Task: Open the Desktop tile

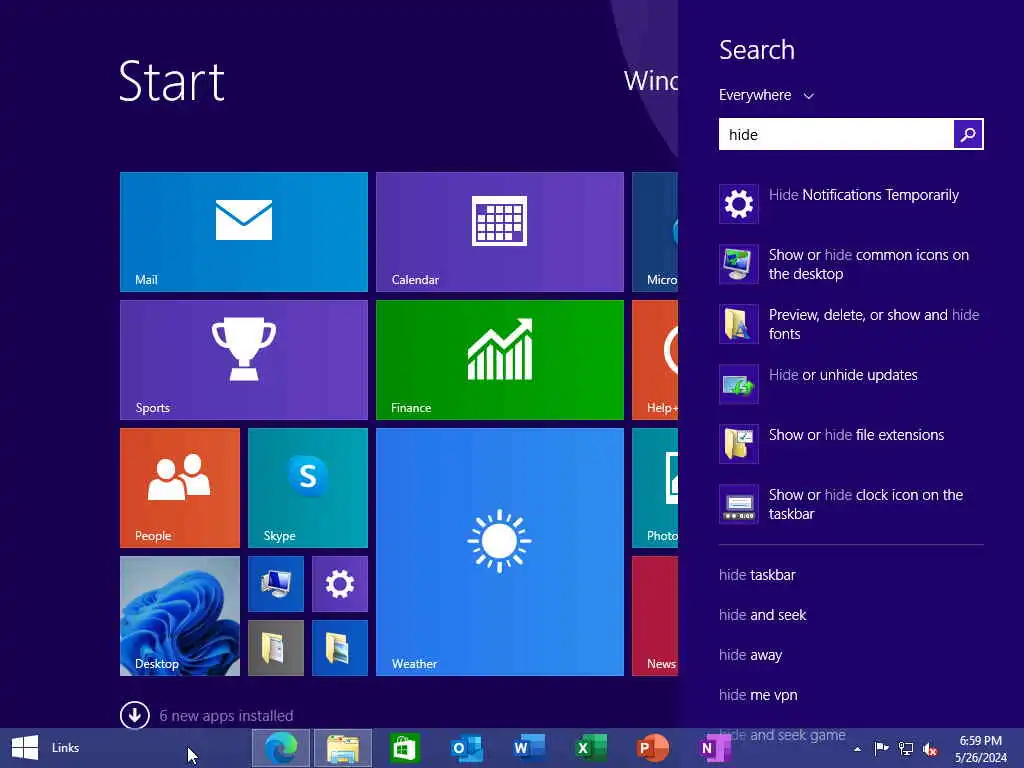Action: 180,616
